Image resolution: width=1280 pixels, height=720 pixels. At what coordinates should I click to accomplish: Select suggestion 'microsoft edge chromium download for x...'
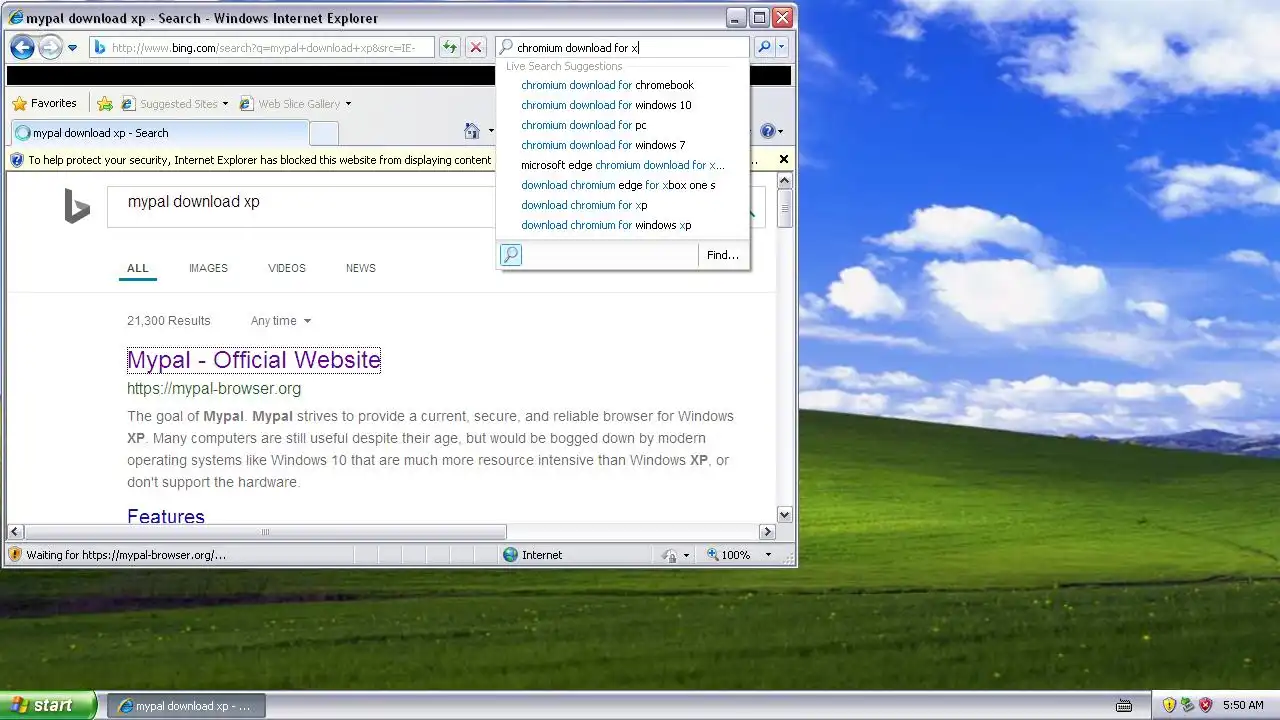[x=622, y=165]
